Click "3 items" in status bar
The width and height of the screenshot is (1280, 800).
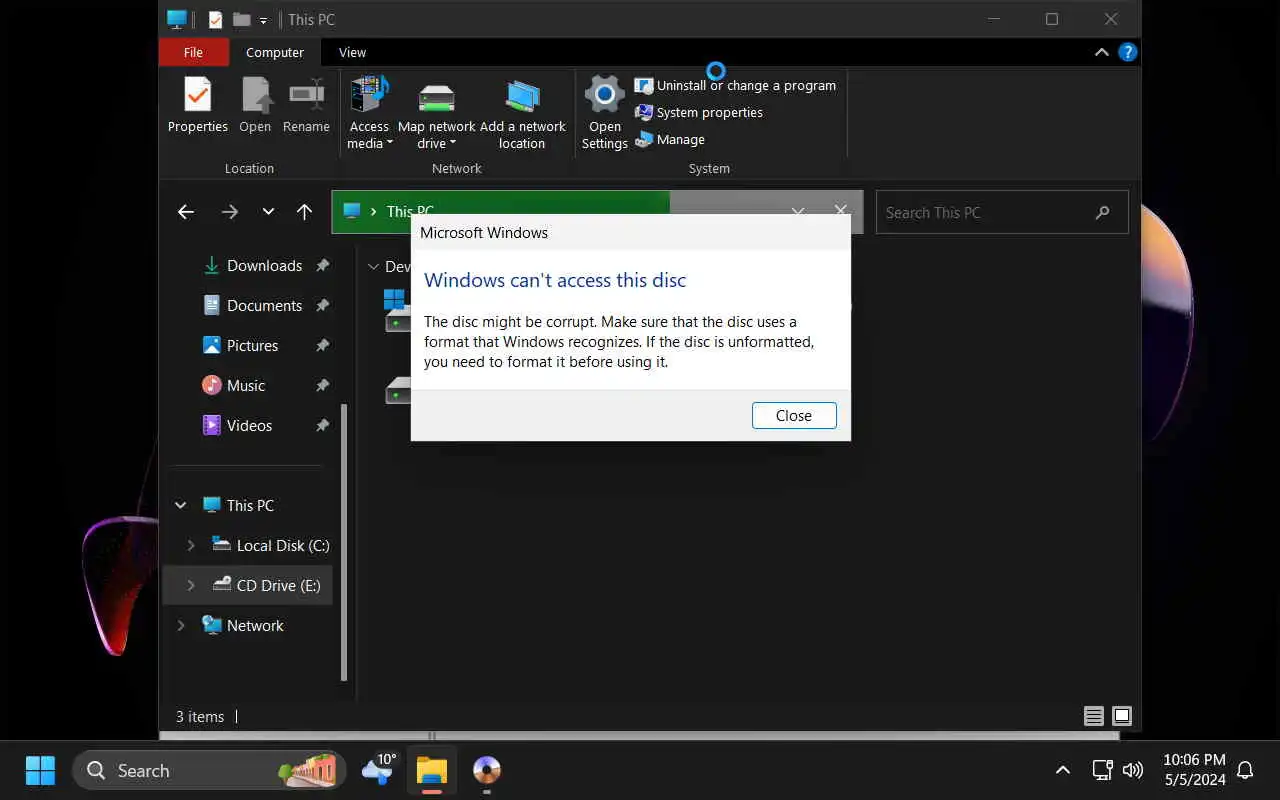(200, 716)
